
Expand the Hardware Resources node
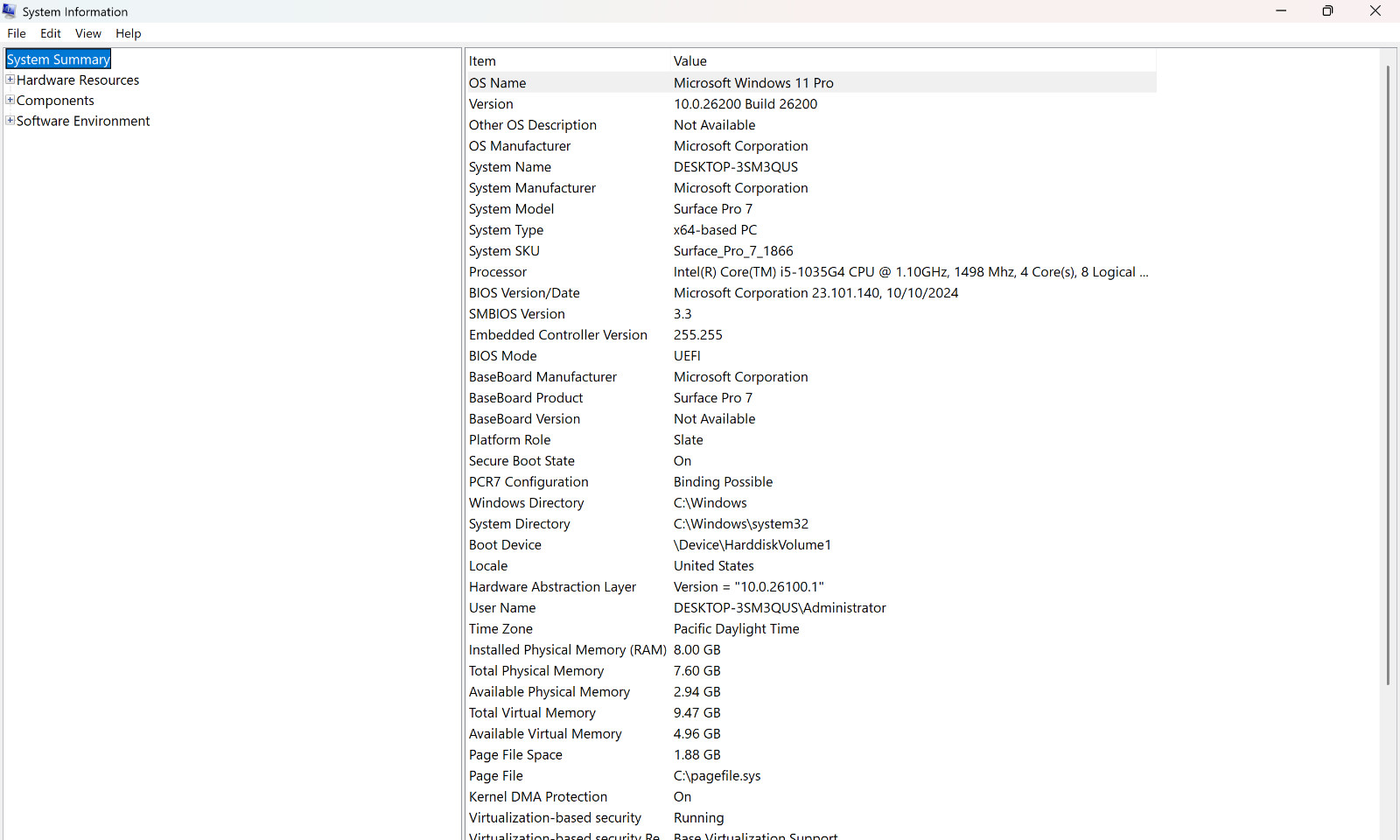[10, 80]
